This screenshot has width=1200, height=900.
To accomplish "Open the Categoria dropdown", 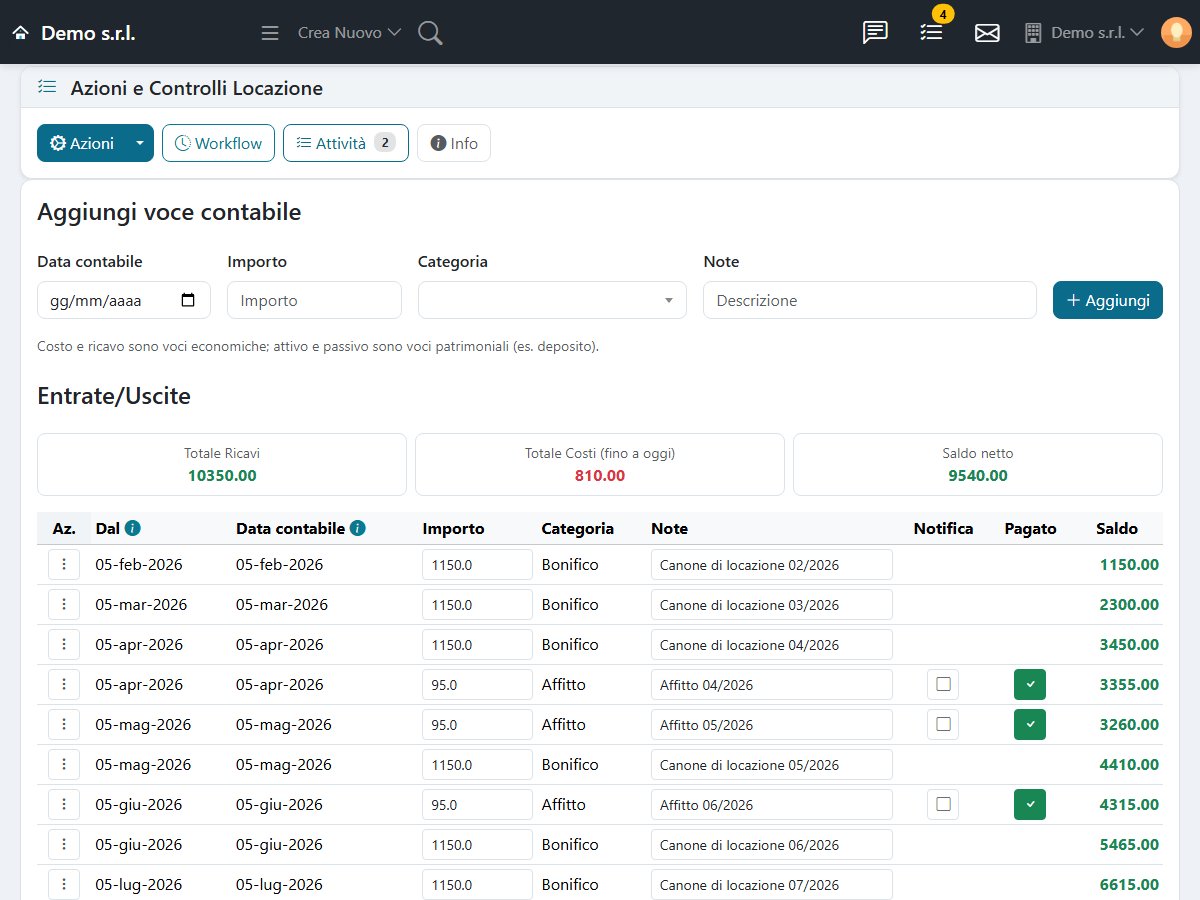I will click(552, 300).
